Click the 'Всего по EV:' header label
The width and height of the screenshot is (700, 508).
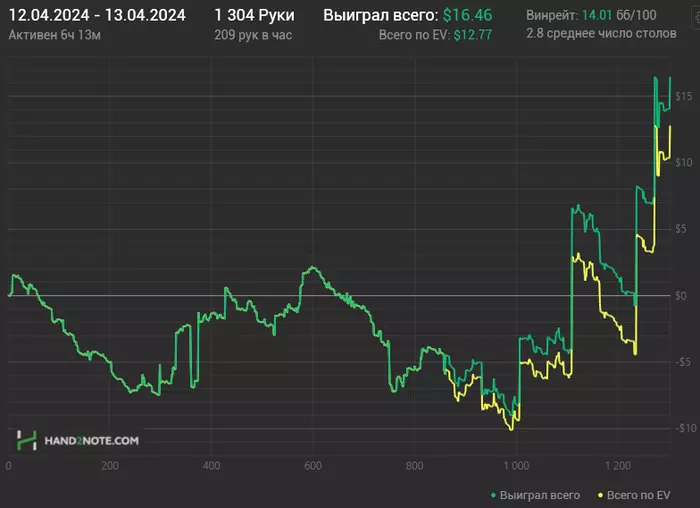414,35
